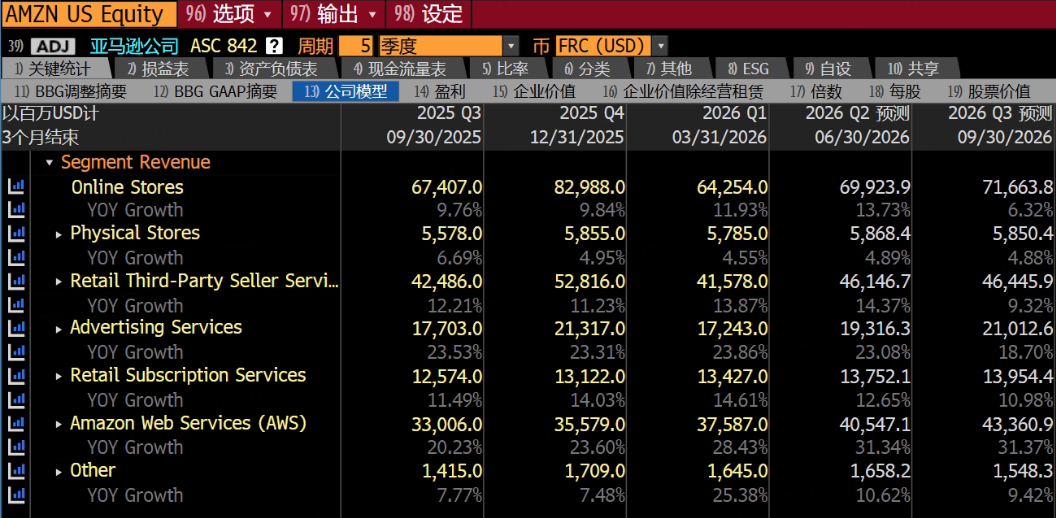This screenshot has height=518, width=1056.
Task: Open the 选项 menu button
Action: [234, 13]
